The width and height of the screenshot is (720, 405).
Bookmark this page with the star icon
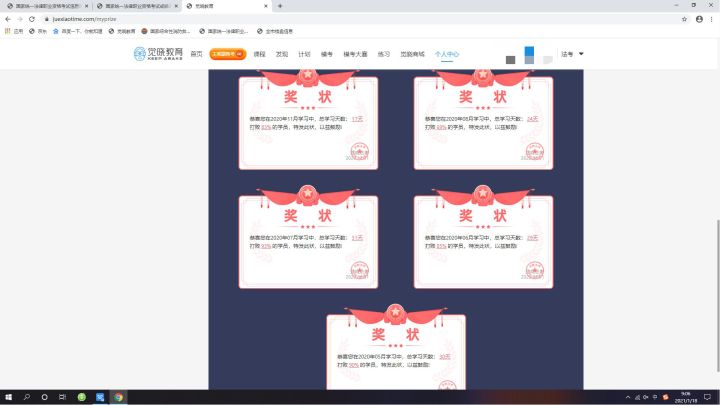pyautogui.click(x=684, y=19)
